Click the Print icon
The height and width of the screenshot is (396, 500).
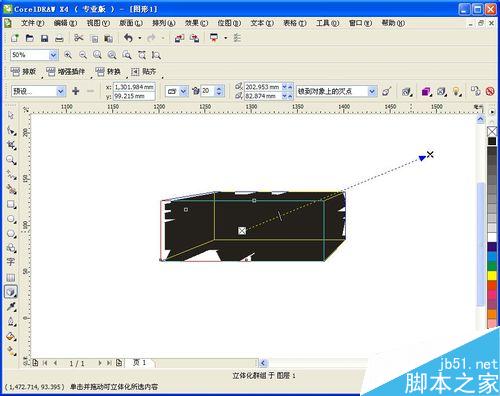click(x=59, y=39)
